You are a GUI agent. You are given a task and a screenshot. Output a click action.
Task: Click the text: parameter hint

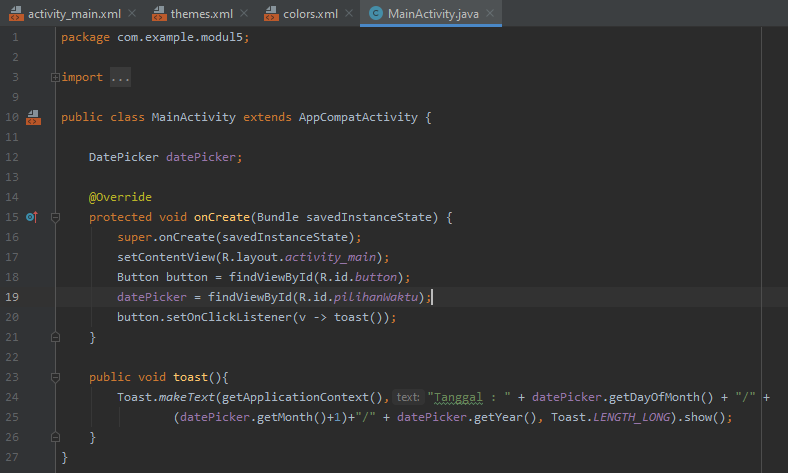click(x=408, y=397)
